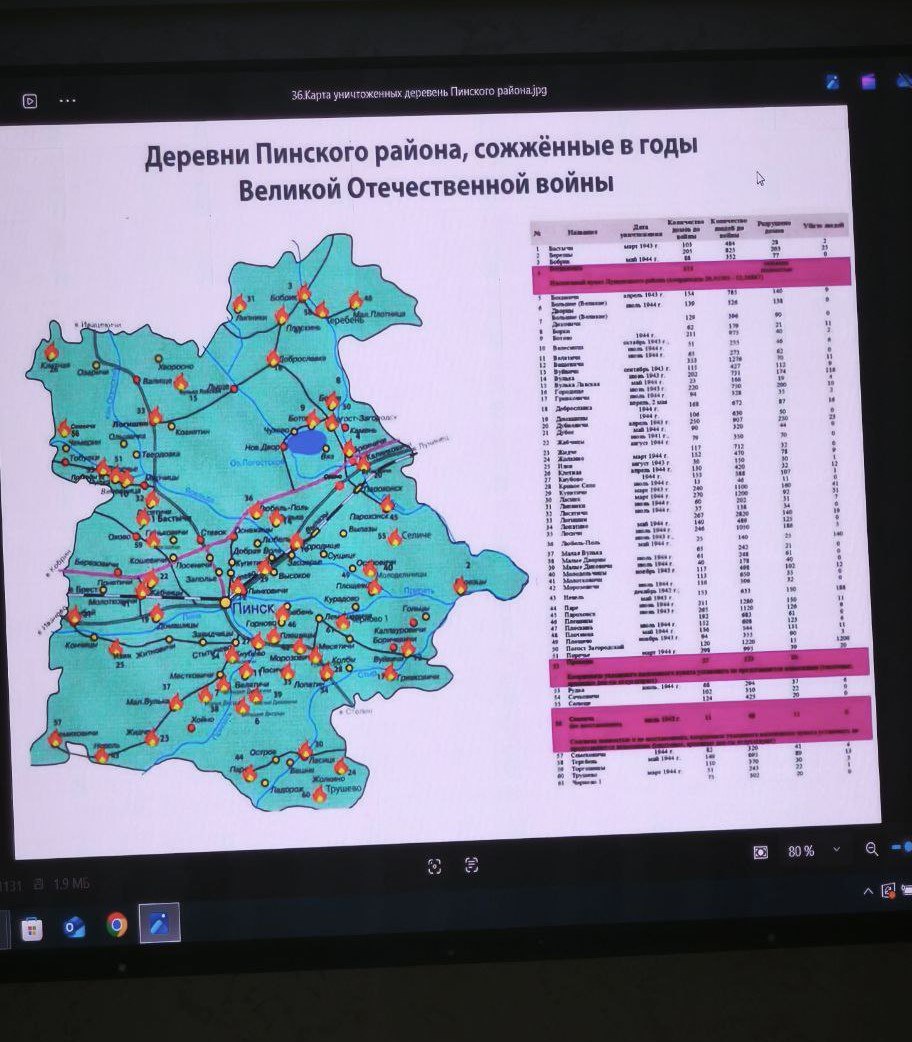Viewport: 912px width, 1042px height.
Task: Click the zoom out magnifier icon
Action: click(871, 850)
